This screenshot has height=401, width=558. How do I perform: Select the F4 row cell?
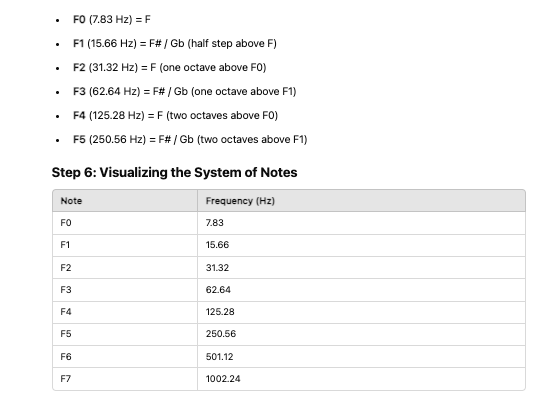coord(125,312)
